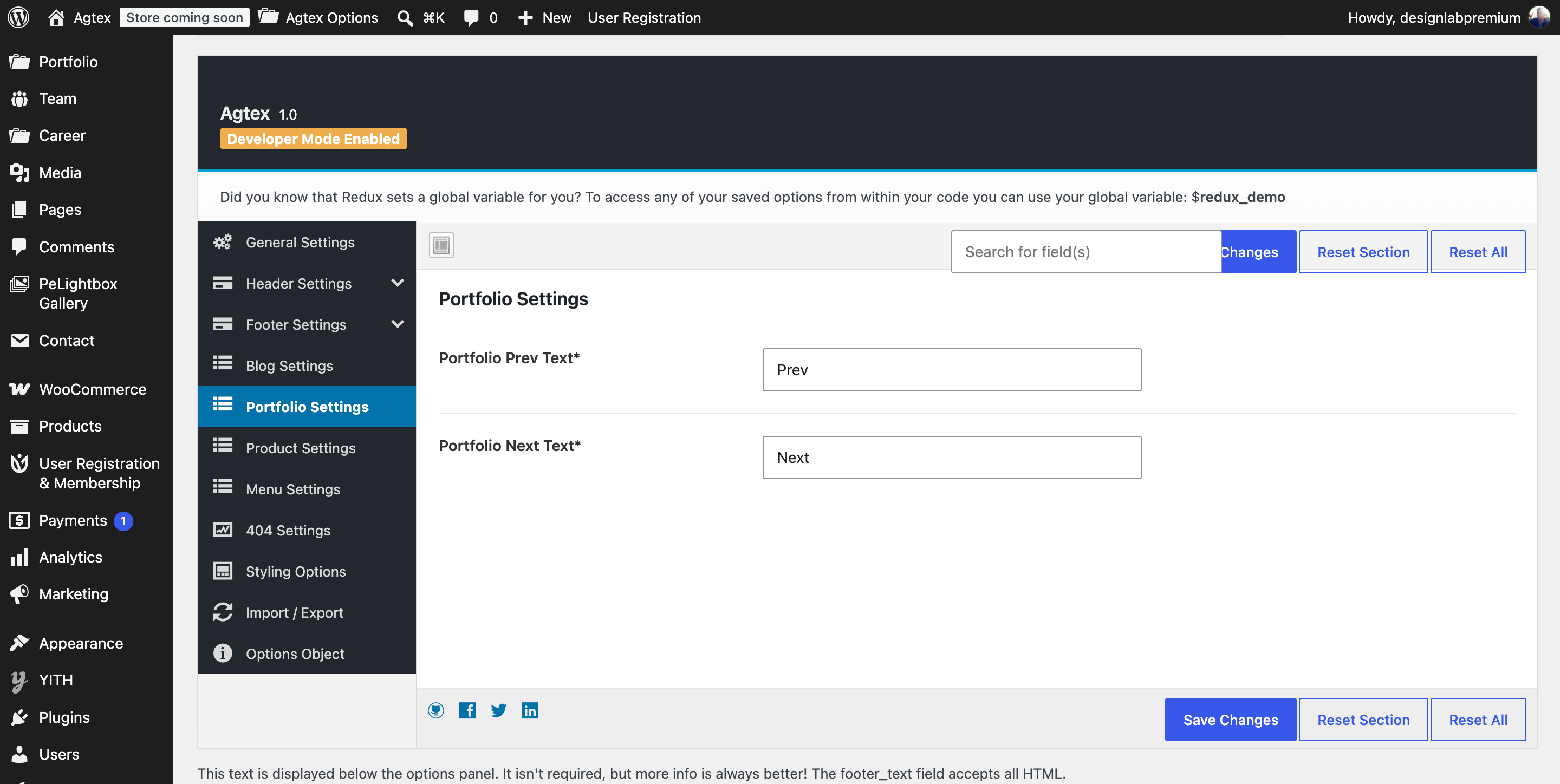The image size is (1560, 784).
Task: Click the Store coming soon badge
Action: point(185,17)
